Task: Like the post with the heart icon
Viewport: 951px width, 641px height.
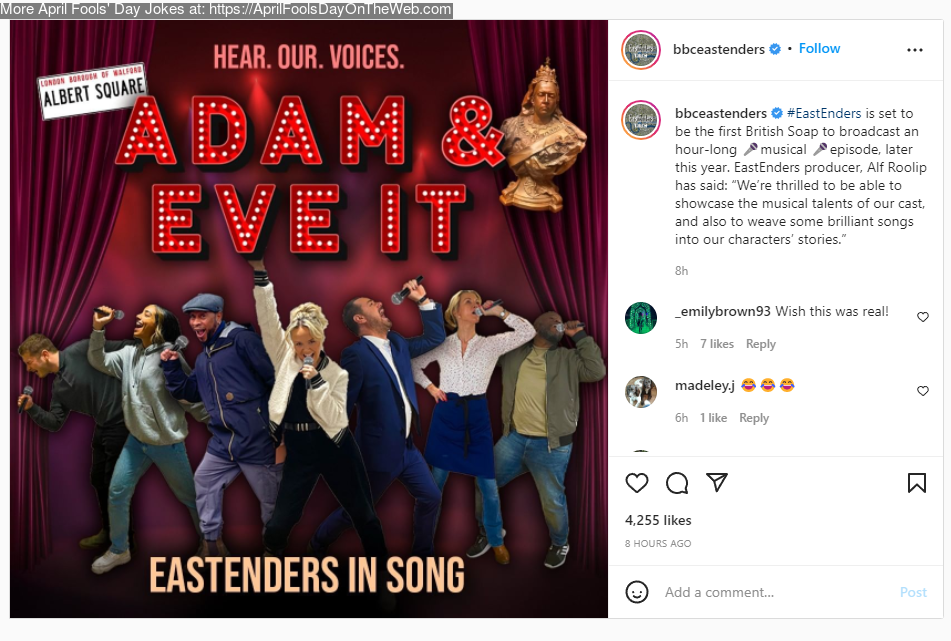Action: (x=636, y=483)
